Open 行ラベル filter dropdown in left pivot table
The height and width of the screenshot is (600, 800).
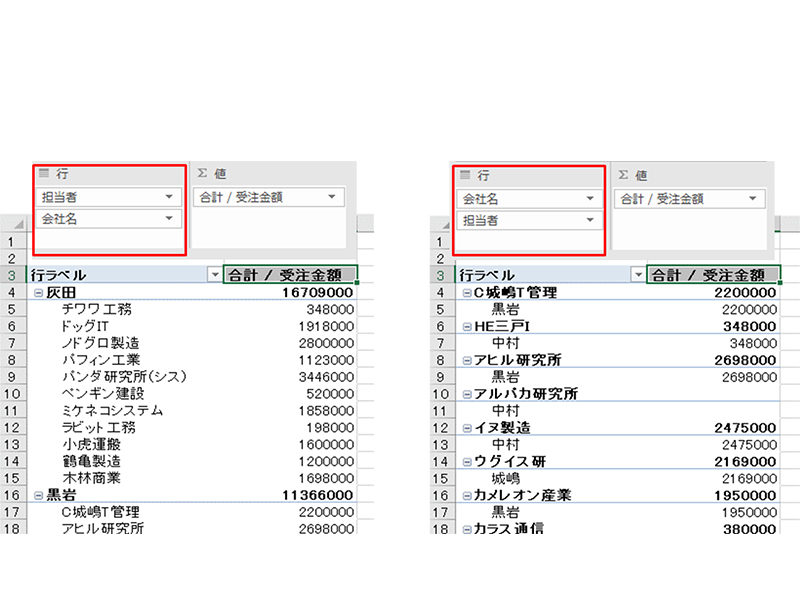[213, 275]
